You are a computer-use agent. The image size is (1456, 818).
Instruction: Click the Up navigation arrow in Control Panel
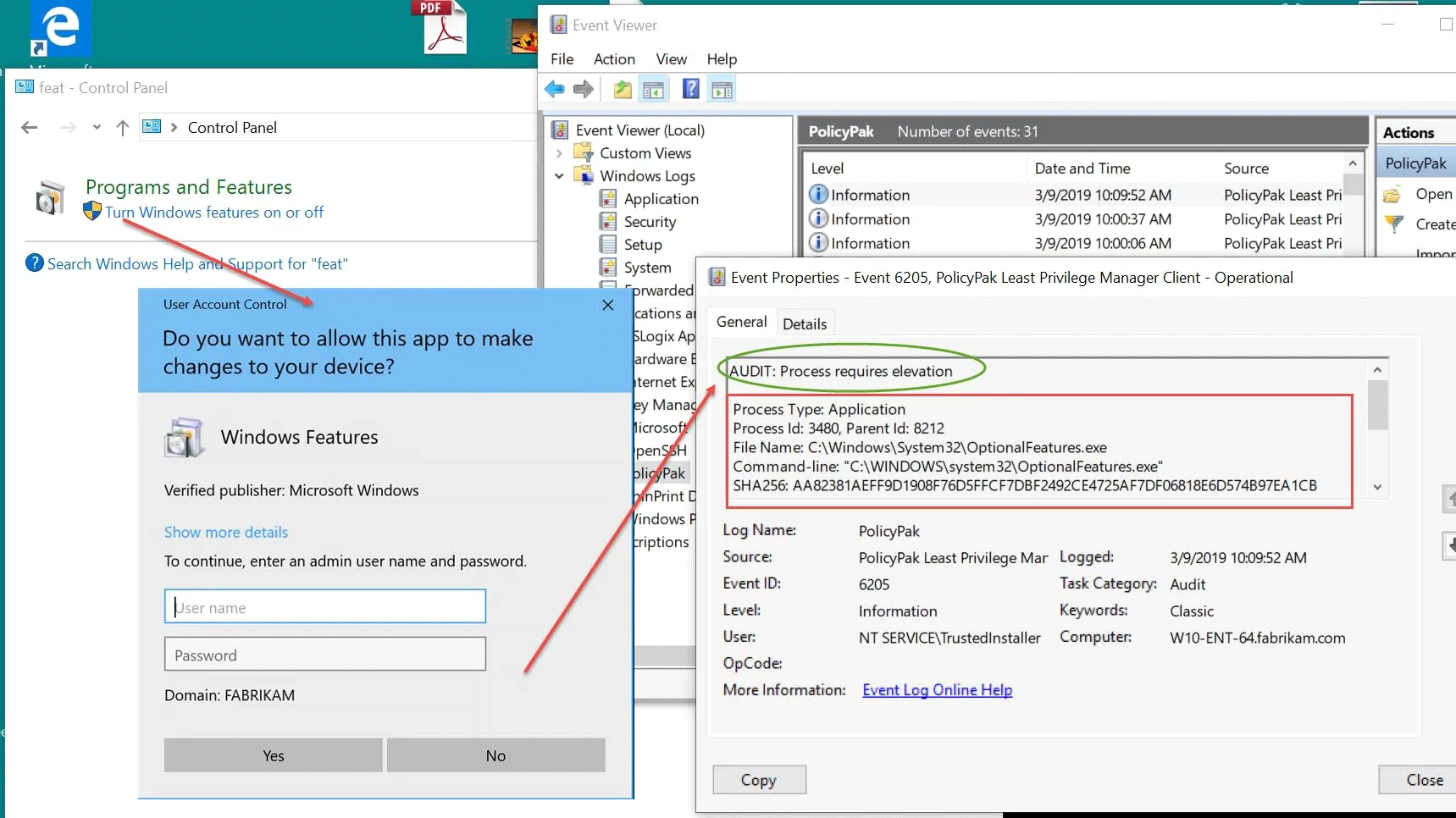click(122, 127)
